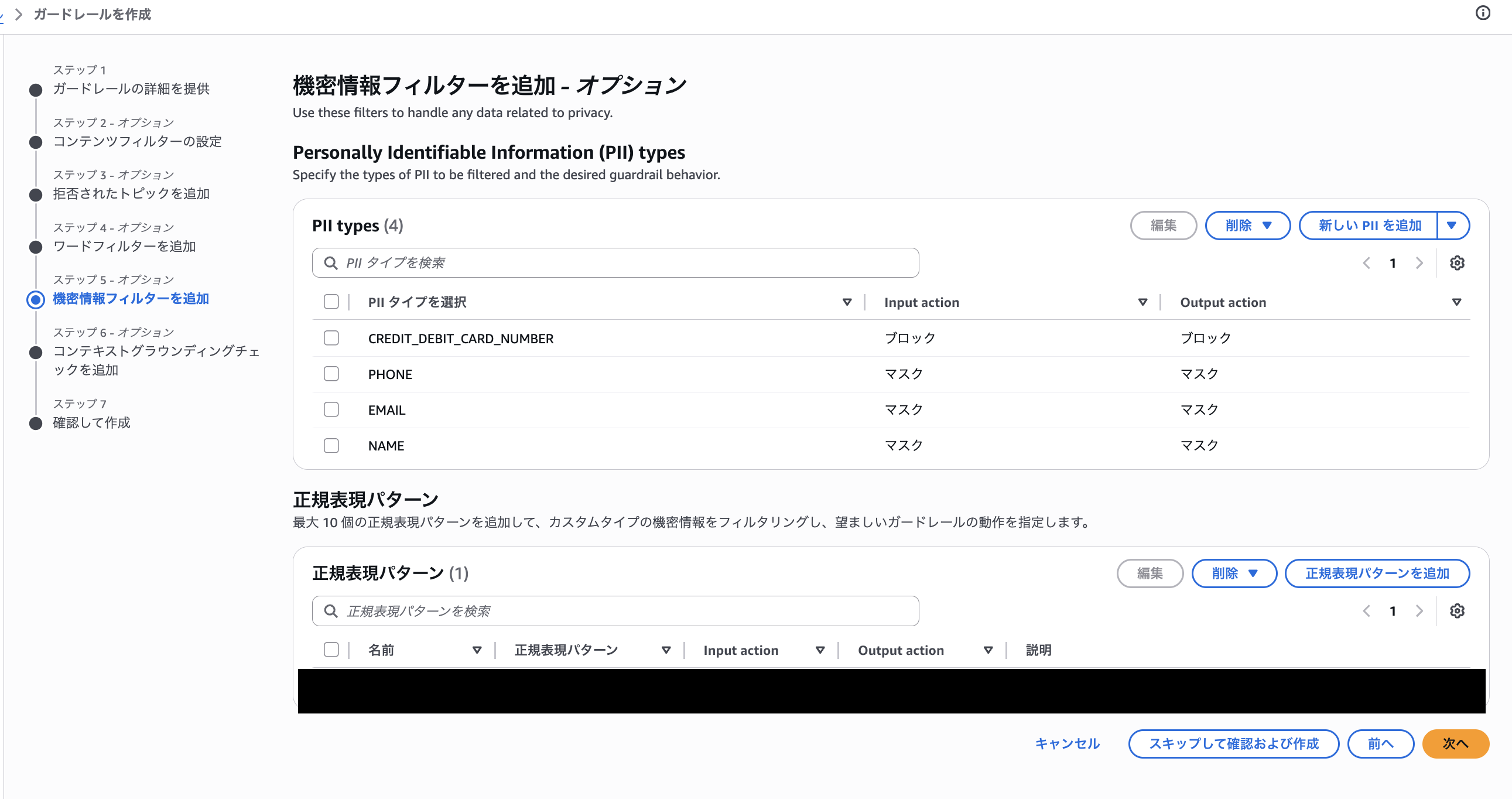This screenshot has width=1512, height=799.
Task: Click the 次へ button
Action: click(x=1456, y=744)
